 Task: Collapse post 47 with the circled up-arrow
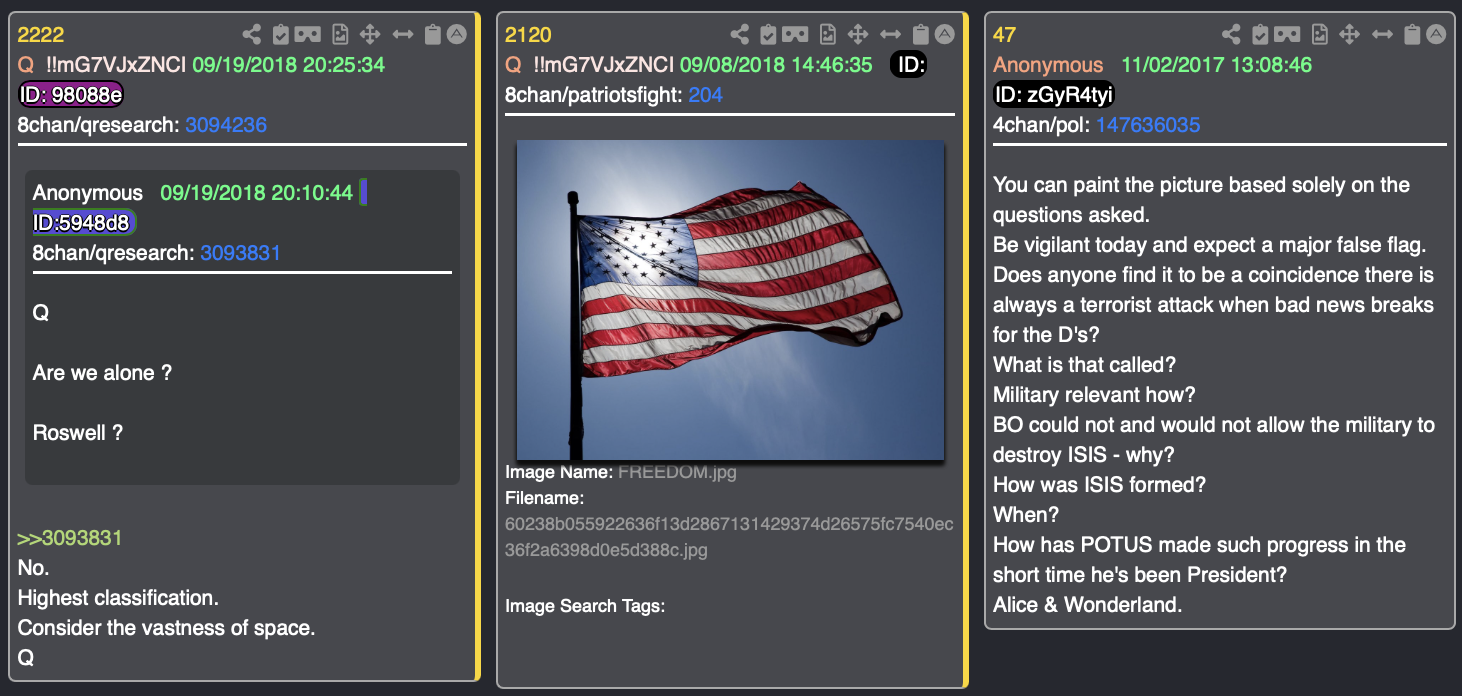point(1436,35)
